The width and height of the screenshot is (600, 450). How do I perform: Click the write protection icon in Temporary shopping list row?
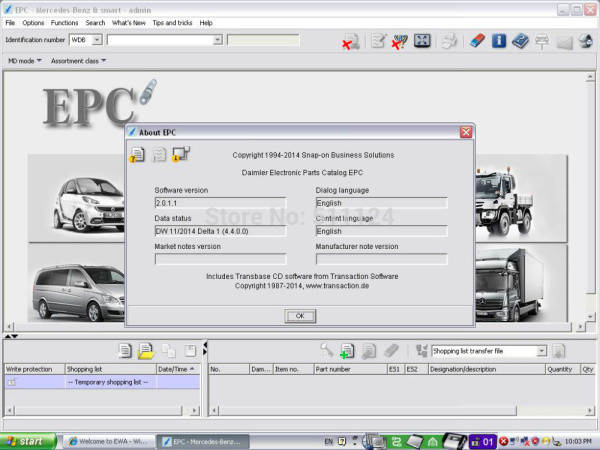(x=12, y=382)
